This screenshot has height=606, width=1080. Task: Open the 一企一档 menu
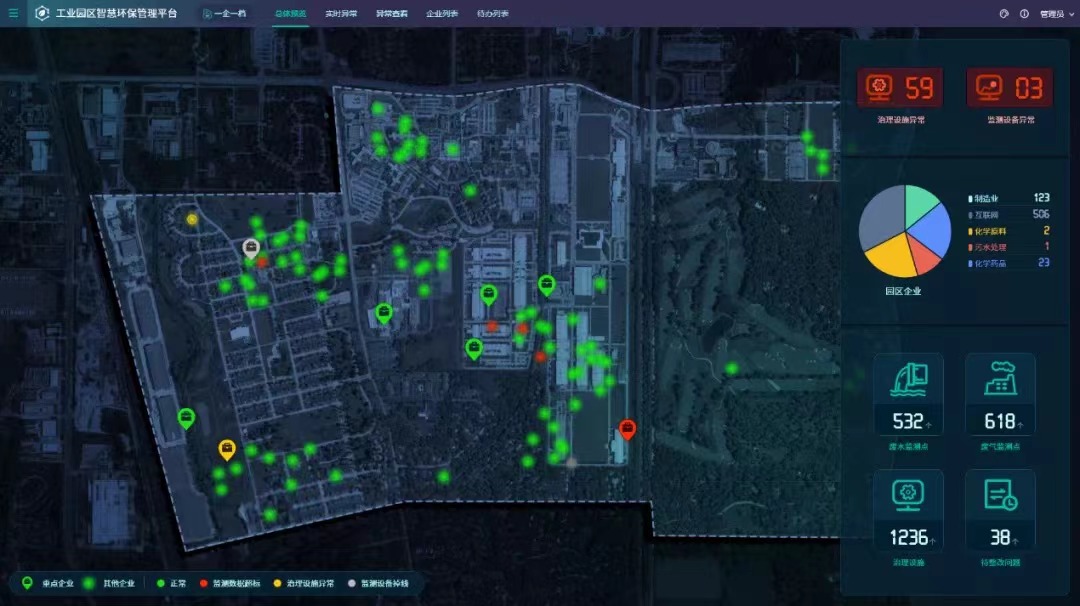[224, 14]
